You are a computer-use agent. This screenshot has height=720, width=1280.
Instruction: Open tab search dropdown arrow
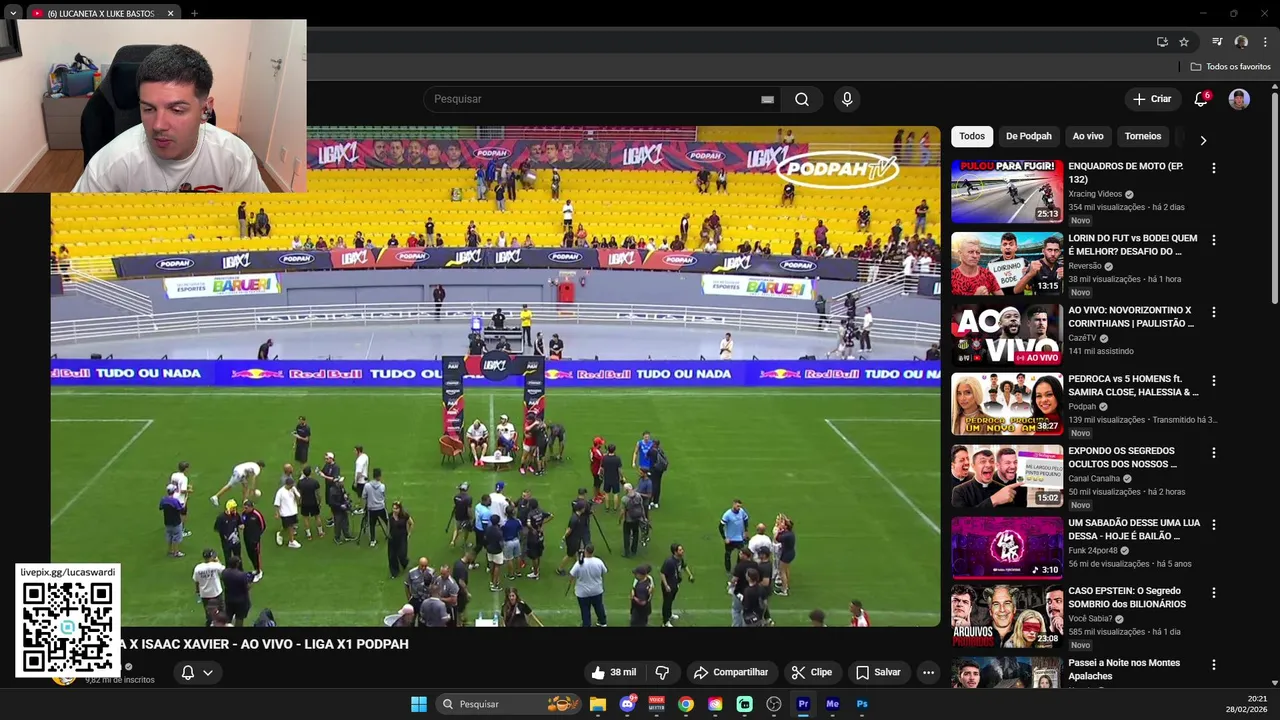point(12,13)
